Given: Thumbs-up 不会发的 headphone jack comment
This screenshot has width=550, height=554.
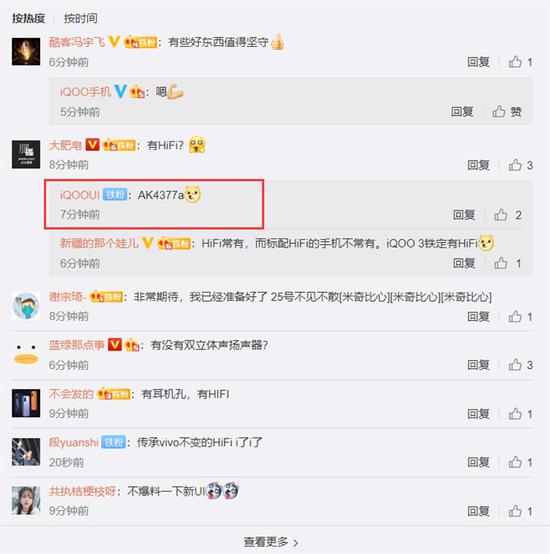Looking at the screenshot, I should 520,414.
